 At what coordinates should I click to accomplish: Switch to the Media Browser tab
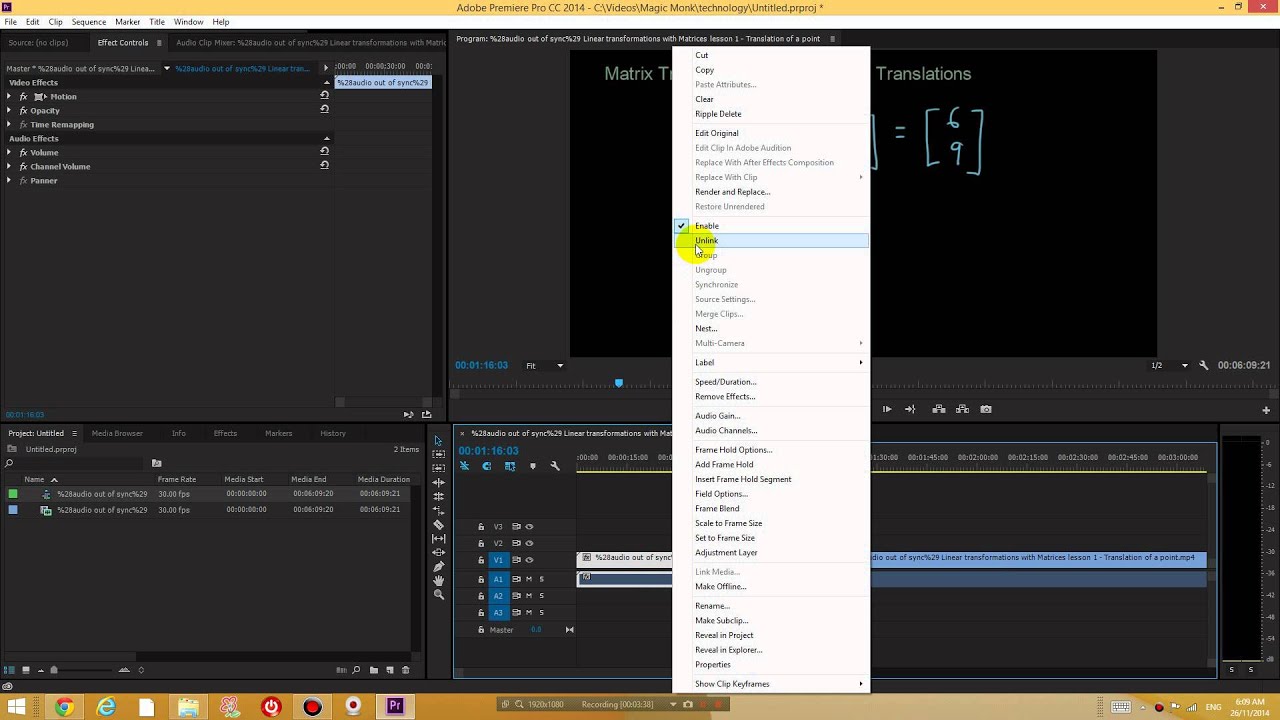(x=117, y=433)
